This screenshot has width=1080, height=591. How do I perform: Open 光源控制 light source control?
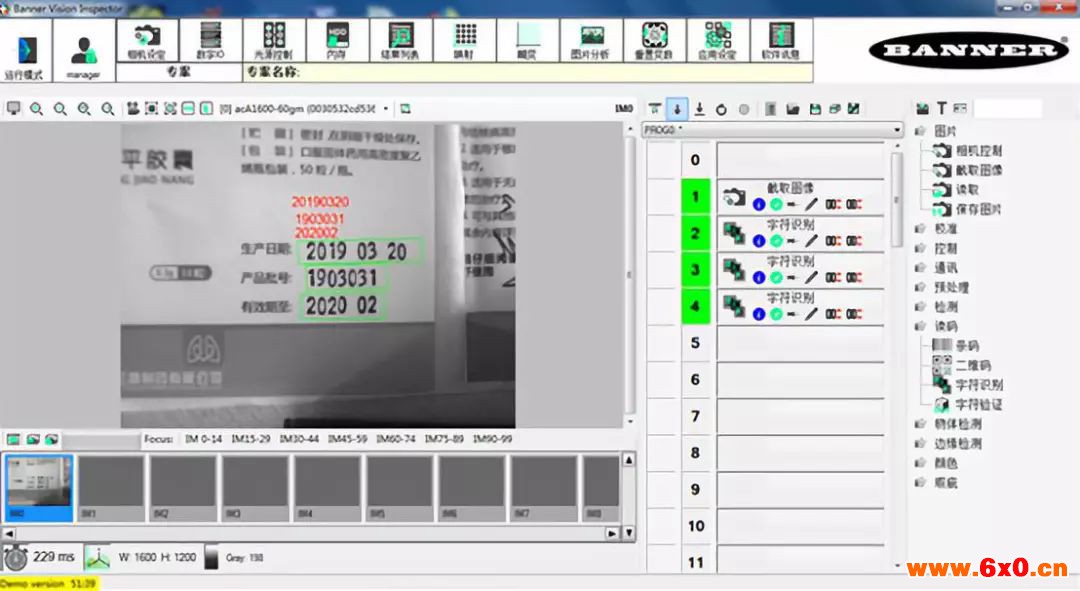273,40
